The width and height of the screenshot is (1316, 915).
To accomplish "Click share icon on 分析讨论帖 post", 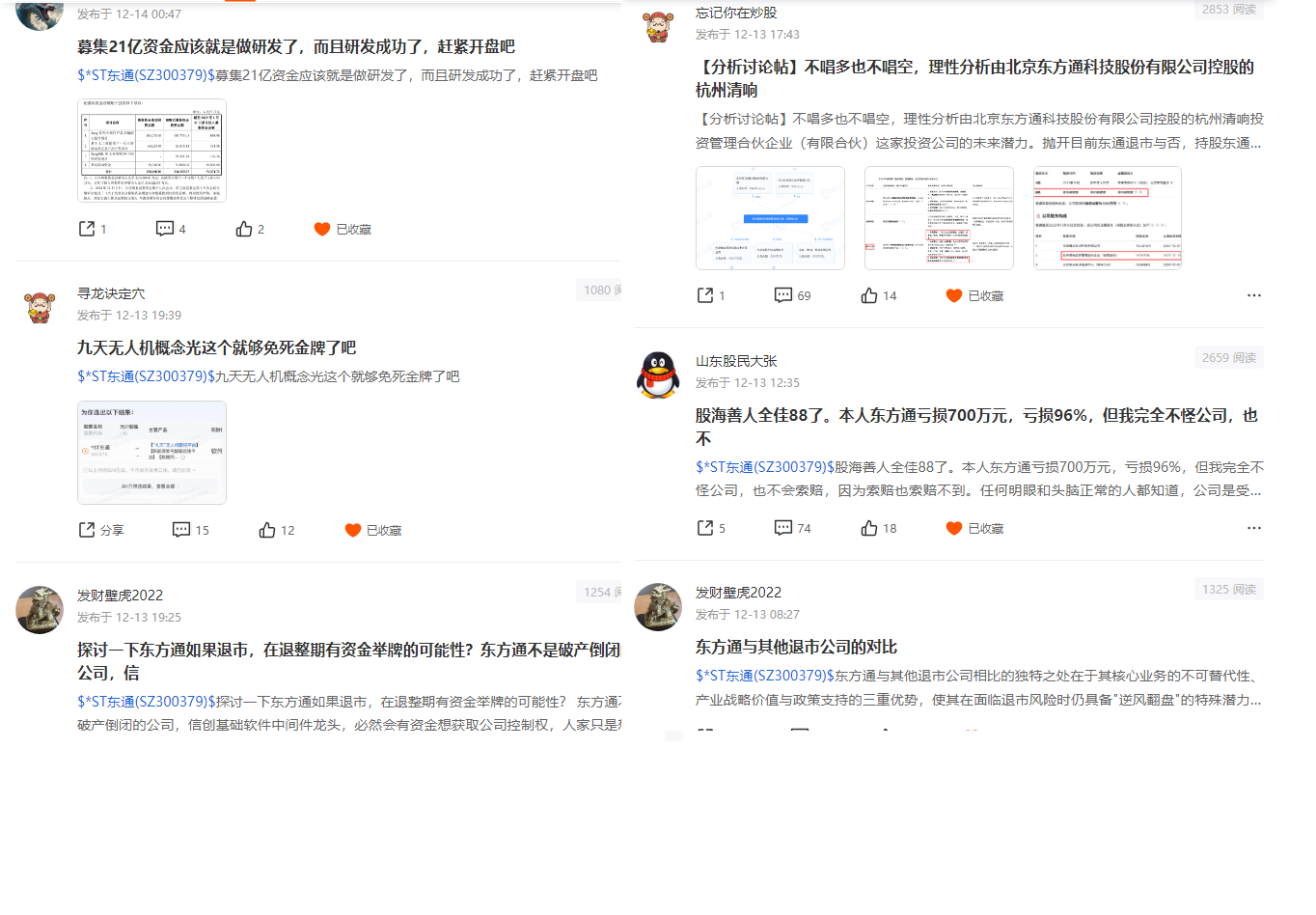I will point(705,295).
